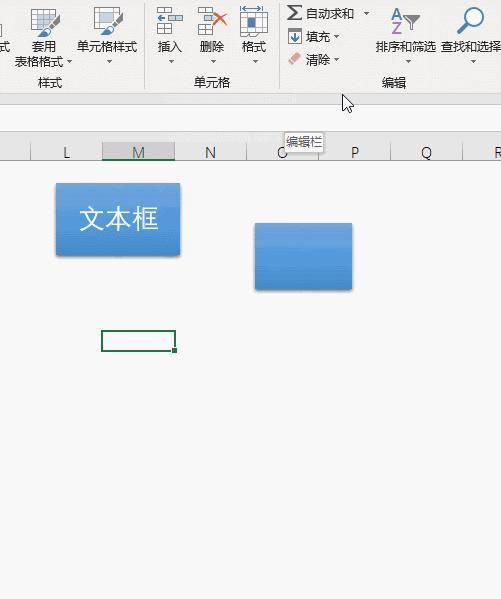Click the Delete cells icon
Image resolution: width=501 pixels, height=599 pixels.
[x=212, y=21]
